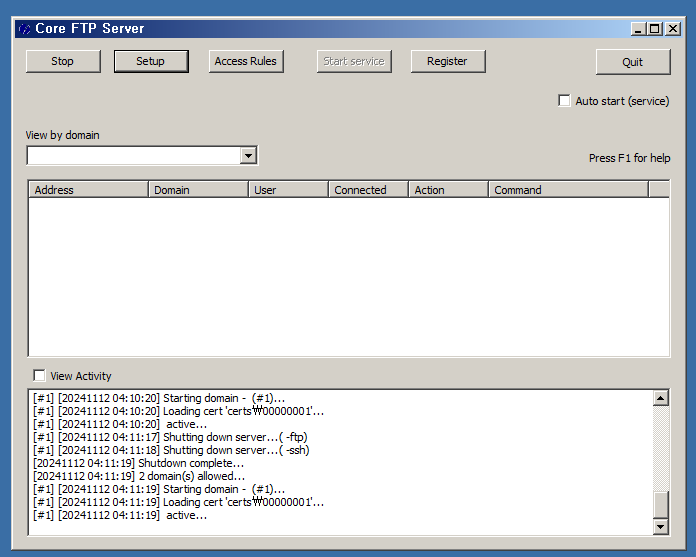
Task: Enable Auto start (service) checkbox
Action: (x=564, y=101)
